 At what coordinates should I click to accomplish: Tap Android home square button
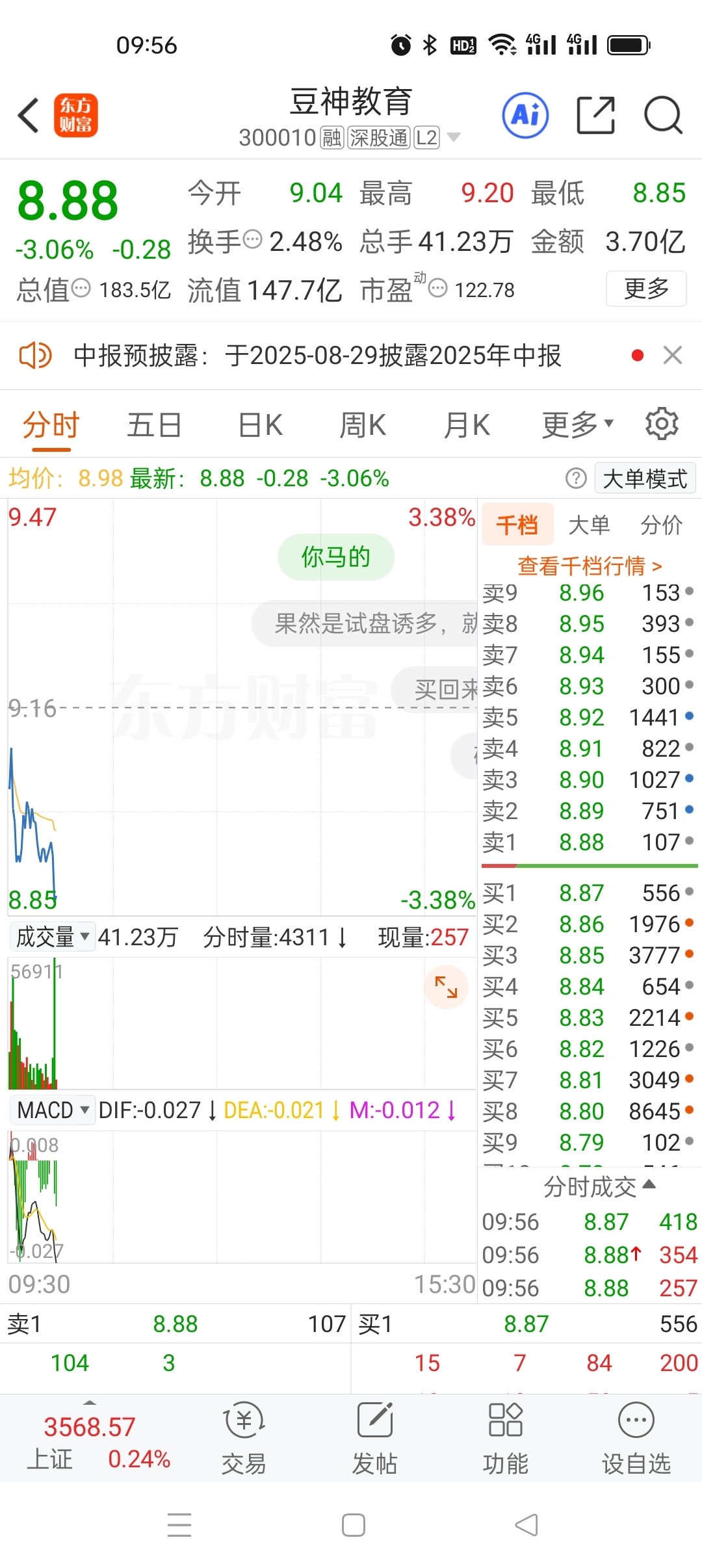pos(354,1525)
